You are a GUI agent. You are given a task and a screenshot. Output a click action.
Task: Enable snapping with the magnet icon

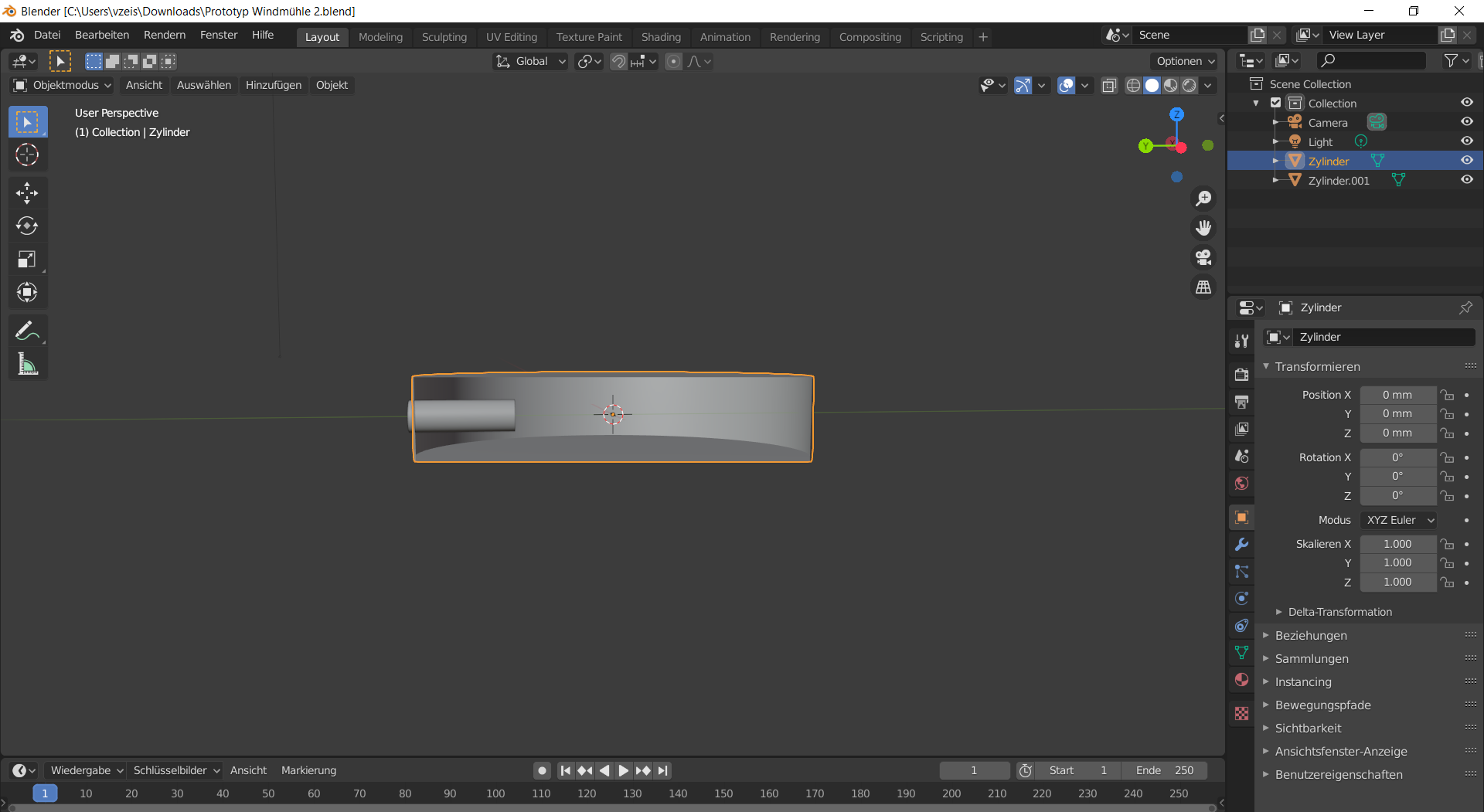618,61
